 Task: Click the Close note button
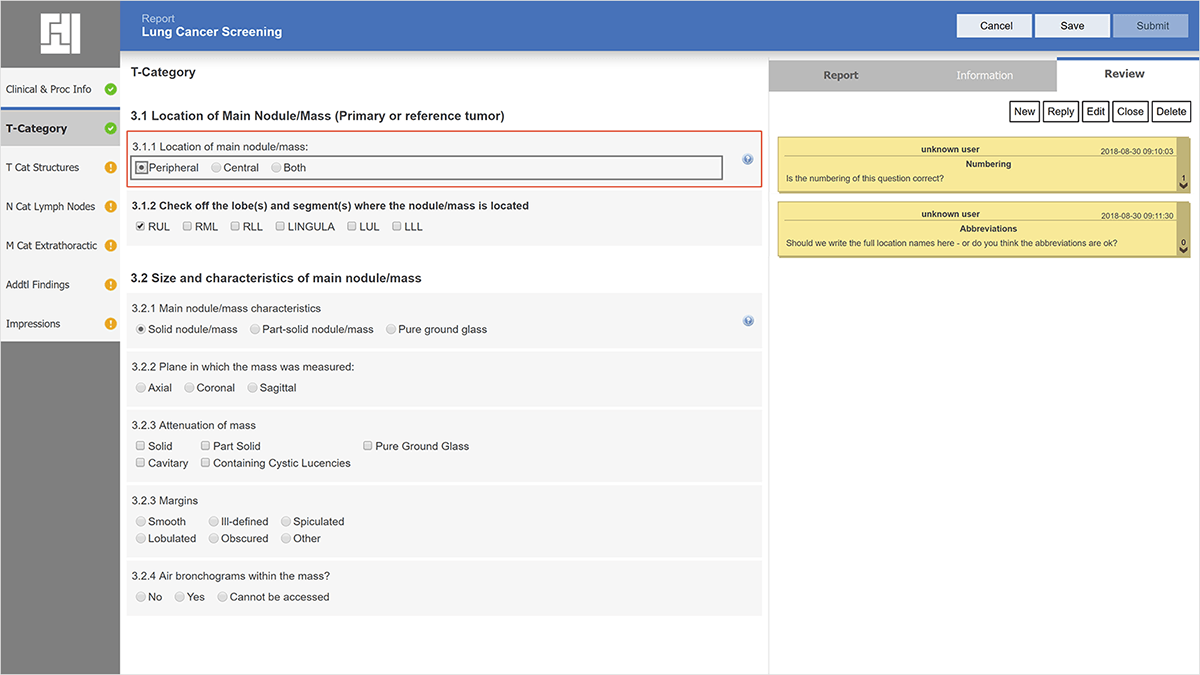(1131, 111)
